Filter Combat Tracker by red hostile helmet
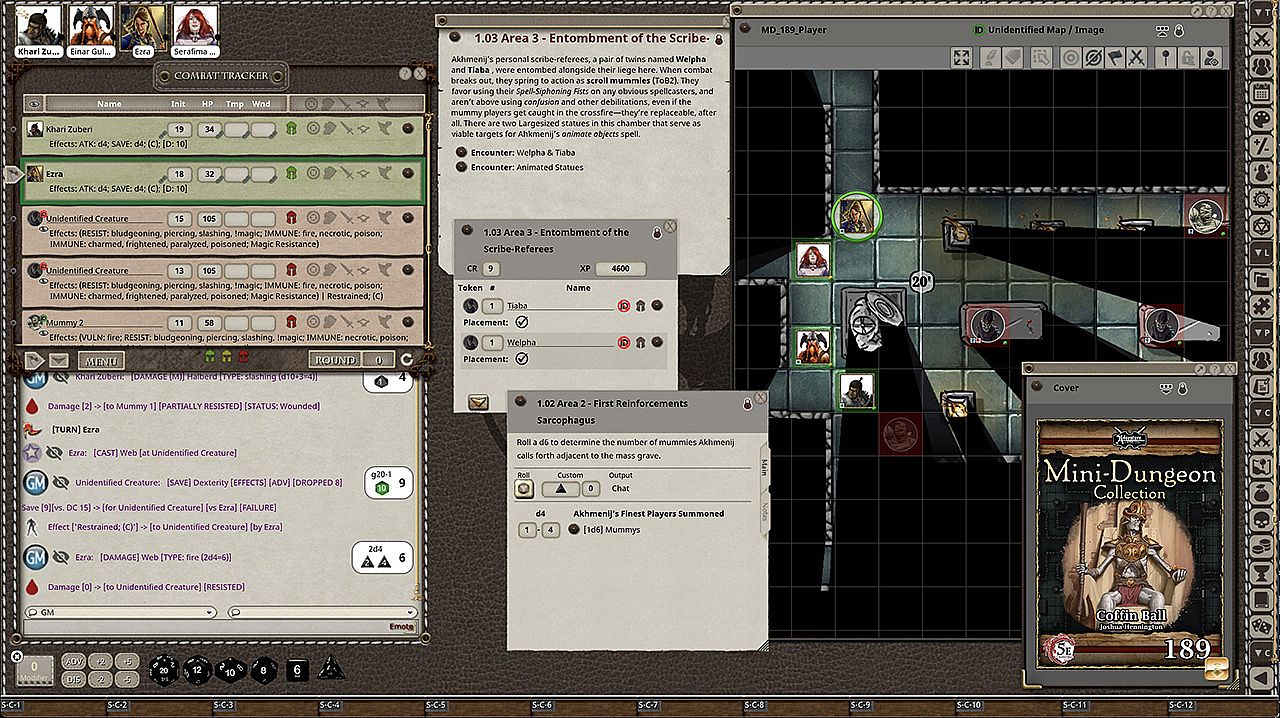The height and width of the screenshot is (718, 1280). tap(243, 358)
